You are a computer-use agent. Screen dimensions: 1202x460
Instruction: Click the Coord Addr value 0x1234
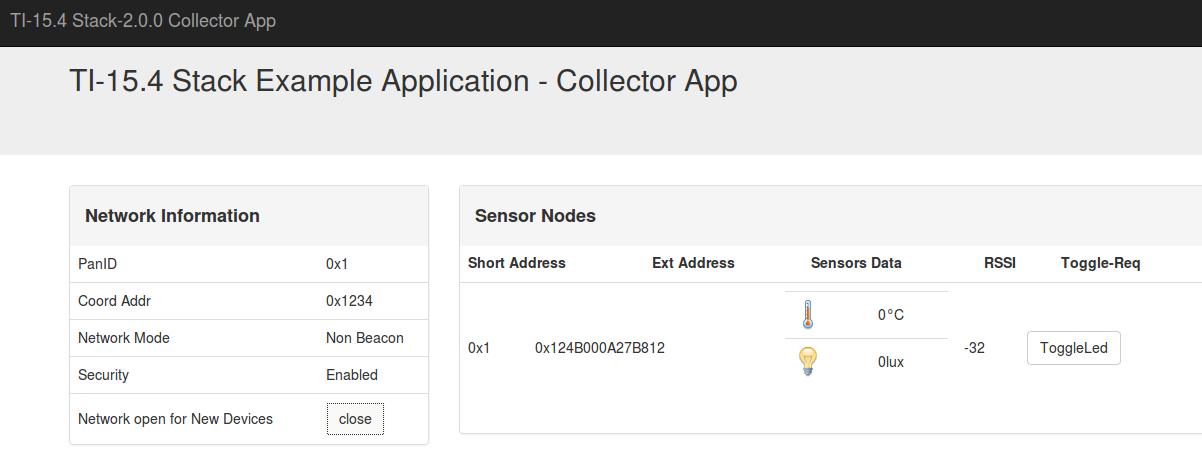coord(349,301)
